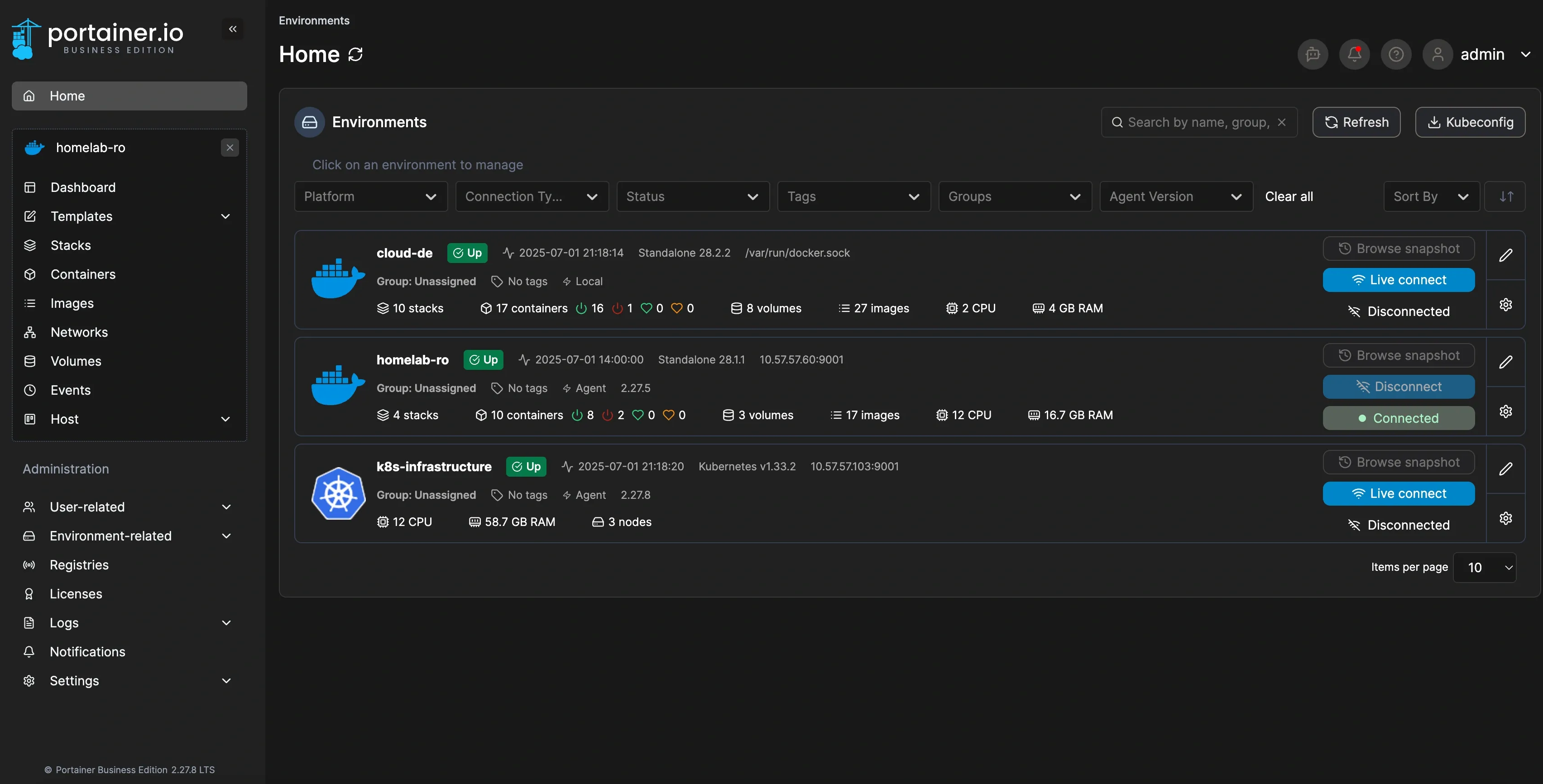Open the Volumes page from the sidebar
This screenshot has width=1543, height=784.
tap(76, 361)
